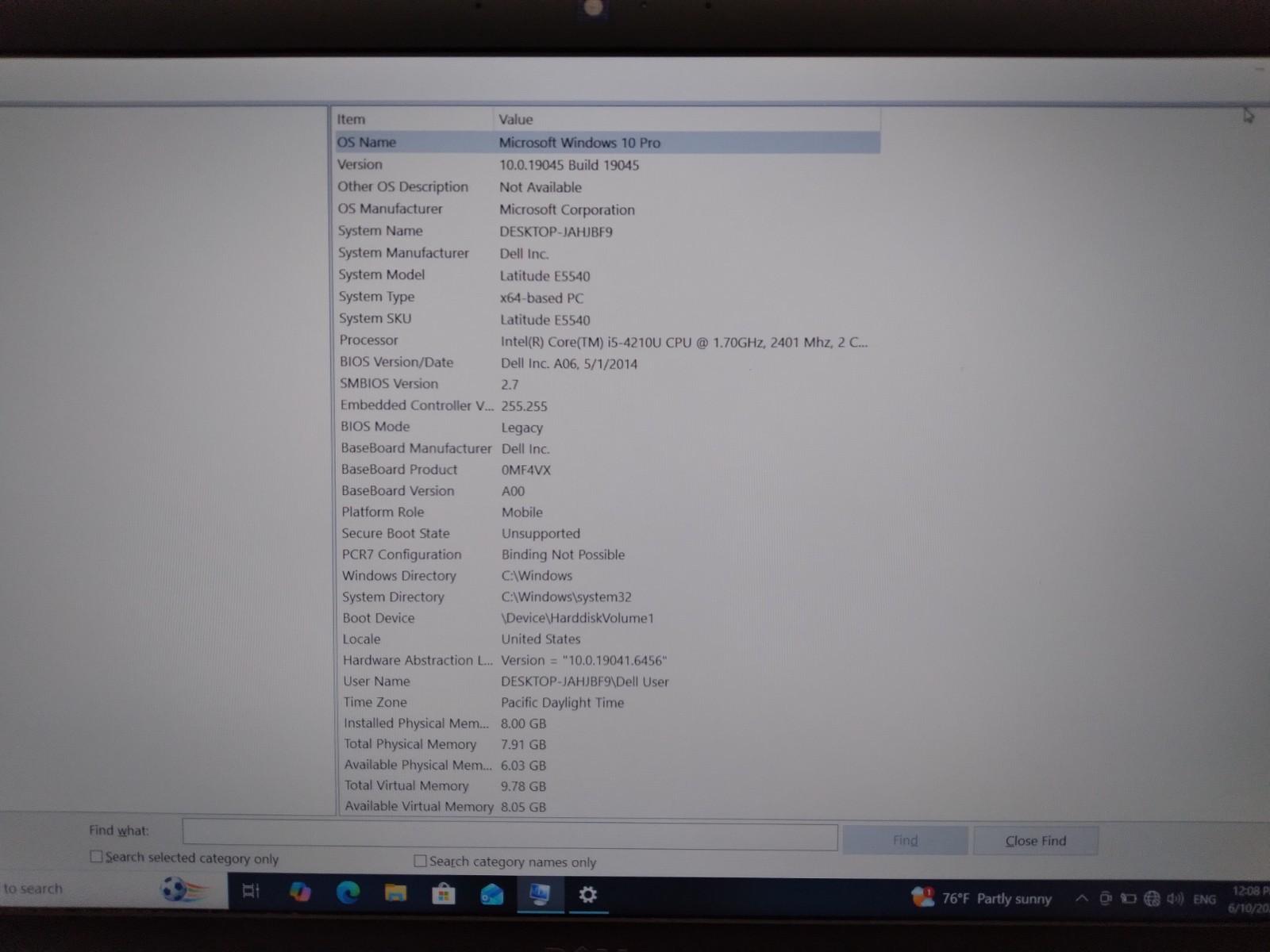The height and width of the screenshot is (952, 1270).
Task: Select the Version row '10.0.19045 Build 19045'
Action: 607,164
